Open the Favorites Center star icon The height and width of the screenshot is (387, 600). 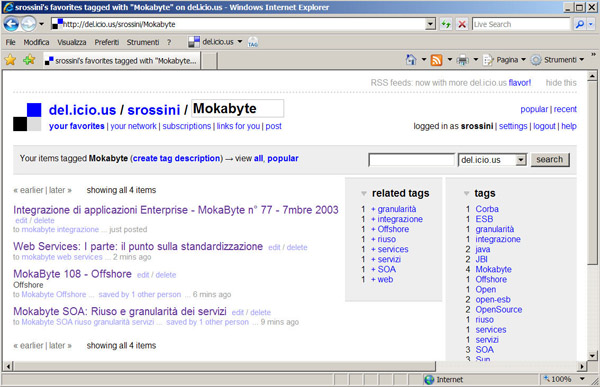click(x=10, y=60)
